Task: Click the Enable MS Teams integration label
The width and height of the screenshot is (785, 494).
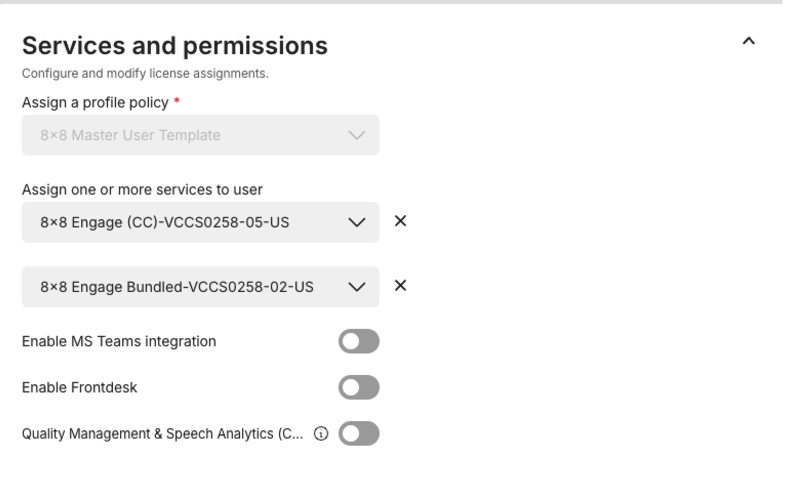Action: (x=119, y=341)
